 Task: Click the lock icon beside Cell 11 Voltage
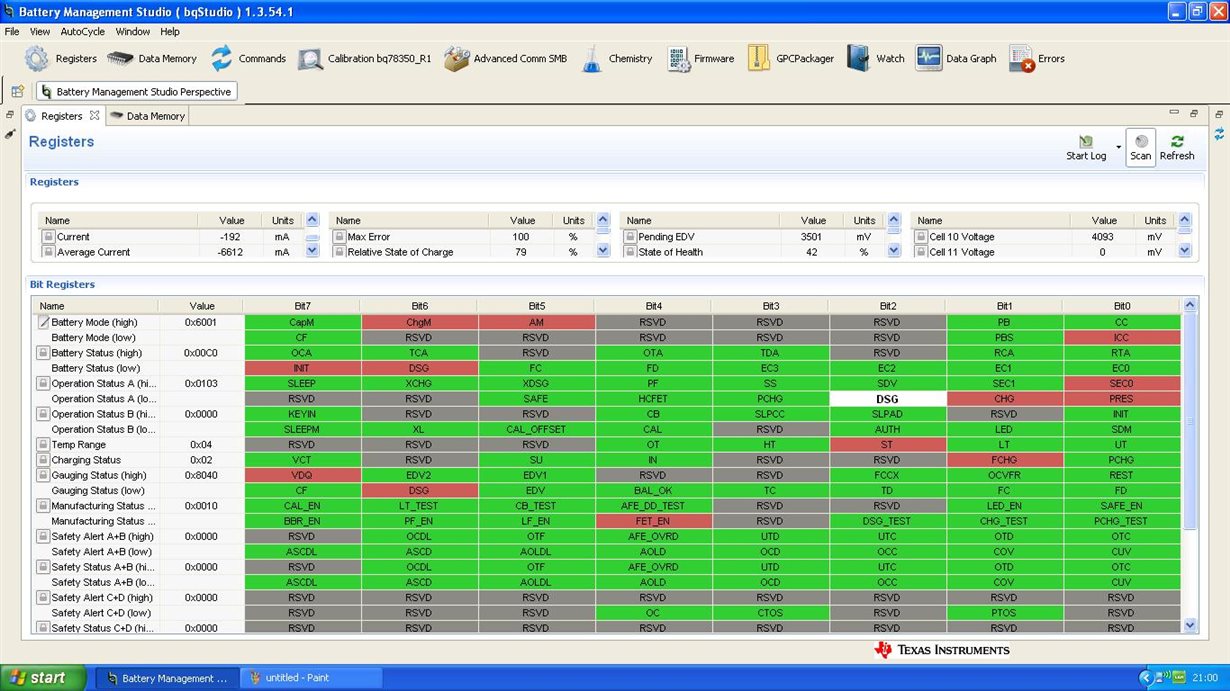(921, 252)
